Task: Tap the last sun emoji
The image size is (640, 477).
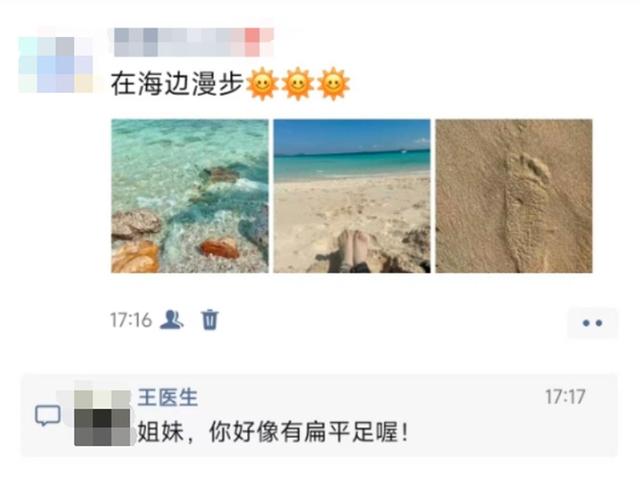Action: click(x=333, y=84)
